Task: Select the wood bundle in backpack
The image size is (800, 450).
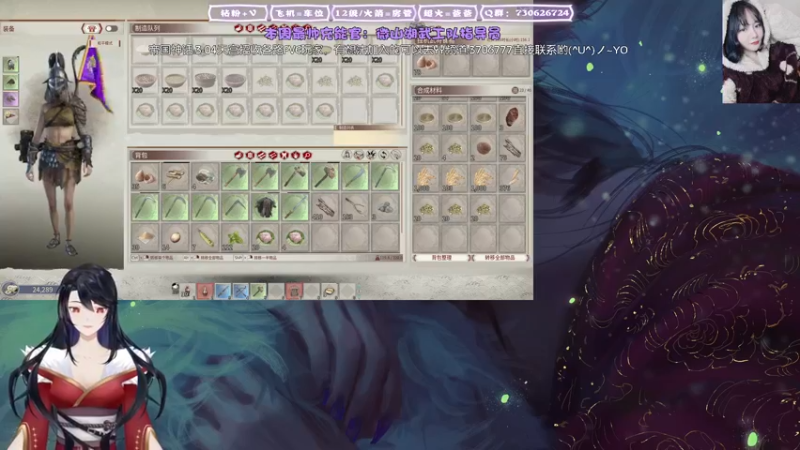Action: pyautogui.click(x=325, y=207)
